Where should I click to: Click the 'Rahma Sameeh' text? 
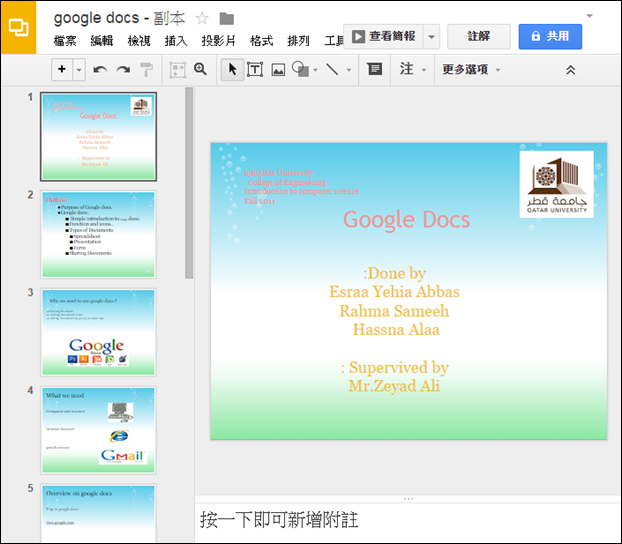point(394,311)
